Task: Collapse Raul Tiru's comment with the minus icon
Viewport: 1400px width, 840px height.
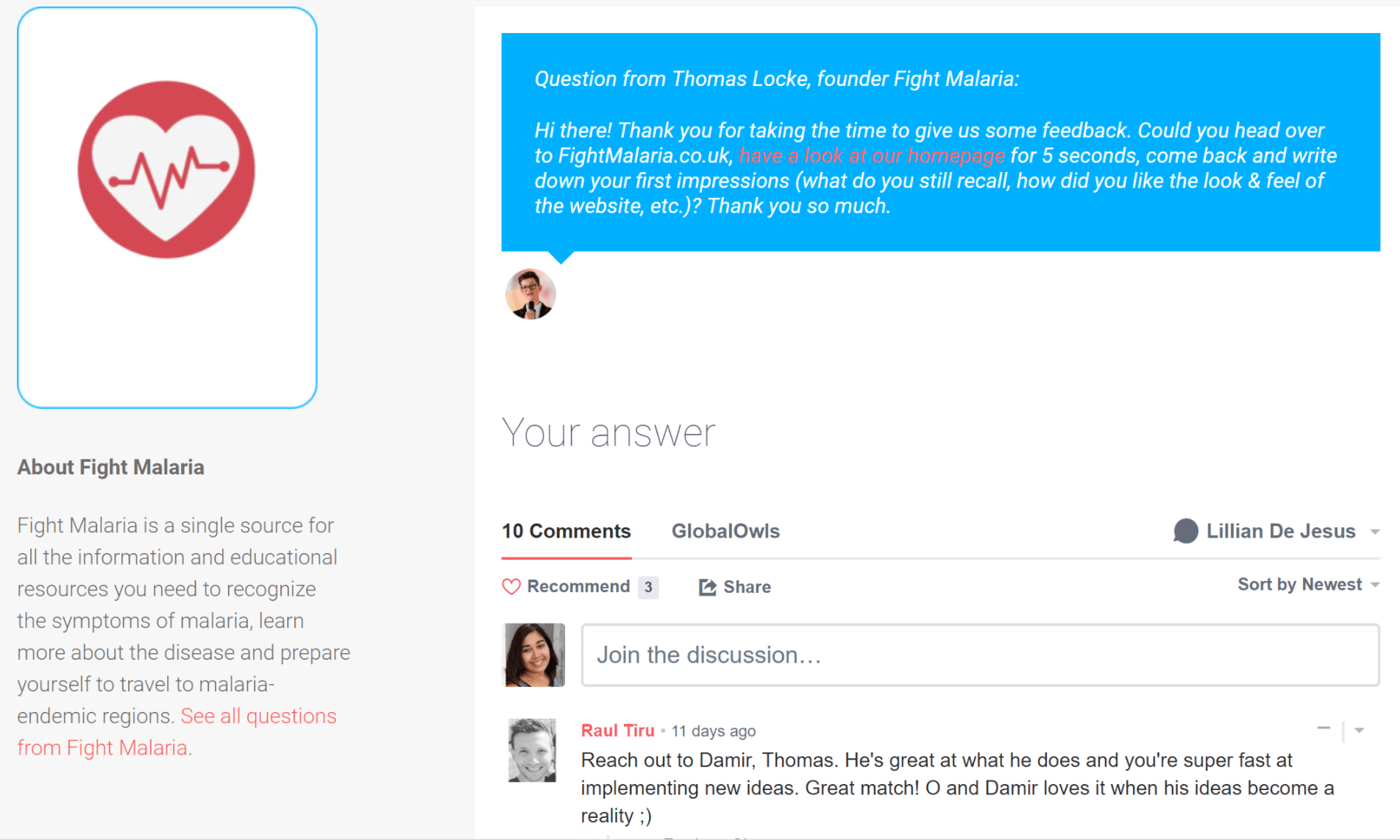Action: (x=1323, y=729)
